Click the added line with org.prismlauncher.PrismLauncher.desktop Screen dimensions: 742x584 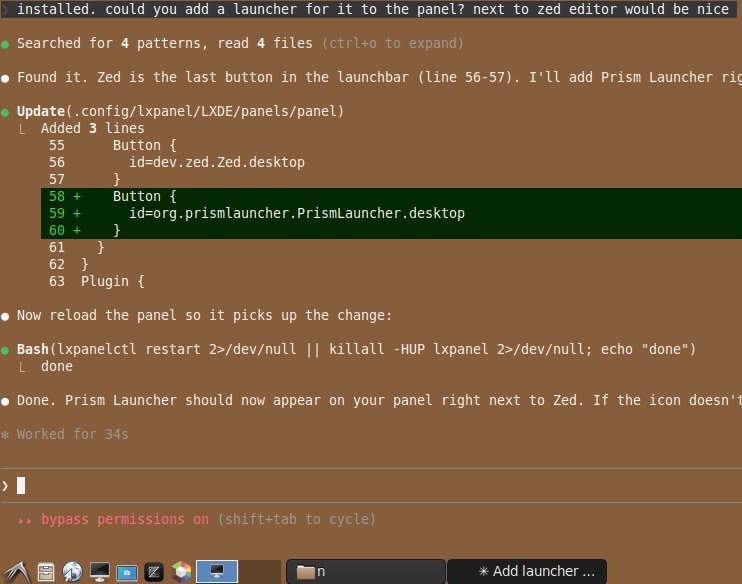[296, 213]
